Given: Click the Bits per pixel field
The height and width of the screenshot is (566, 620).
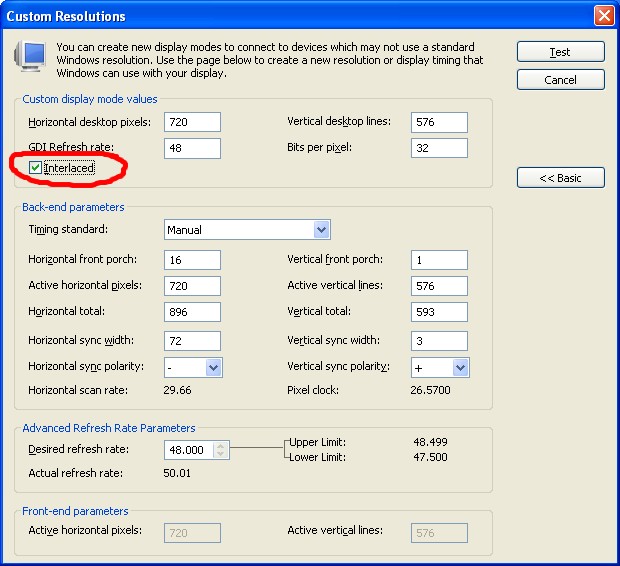Looking at the screenshot, I should [x=439, y=148].
